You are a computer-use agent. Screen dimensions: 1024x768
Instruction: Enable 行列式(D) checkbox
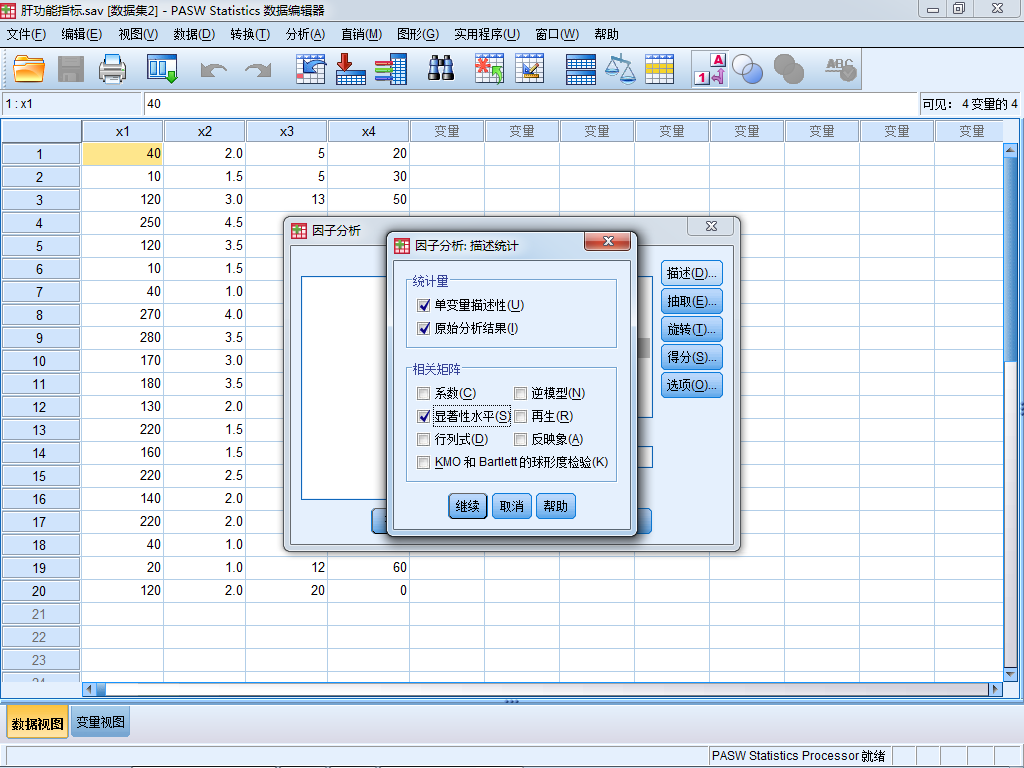click(424, 439)
